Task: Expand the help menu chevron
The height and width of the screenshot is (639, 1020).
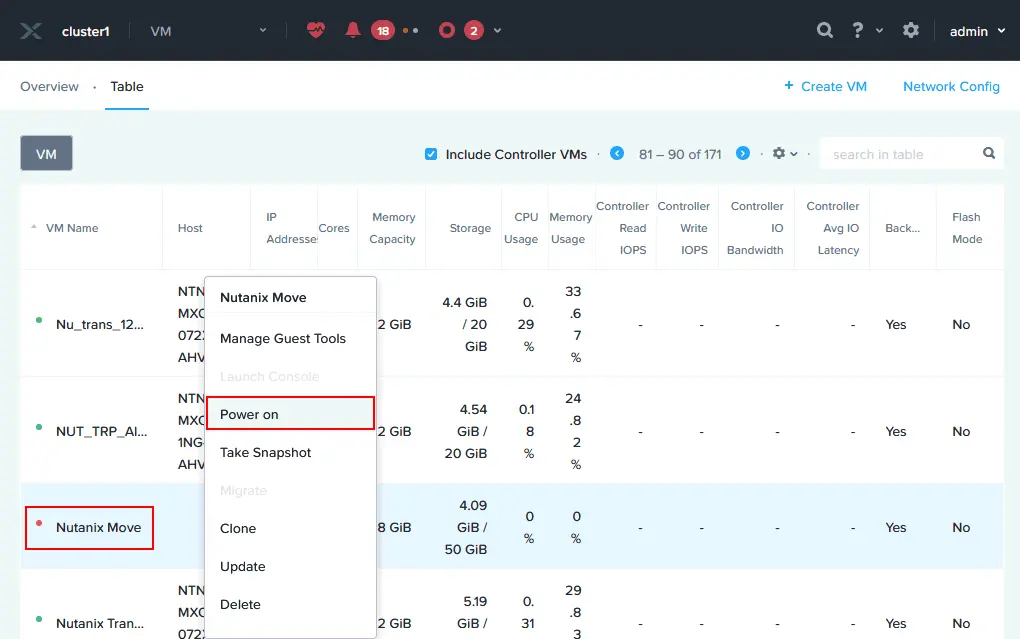Action: coord(879,31)
